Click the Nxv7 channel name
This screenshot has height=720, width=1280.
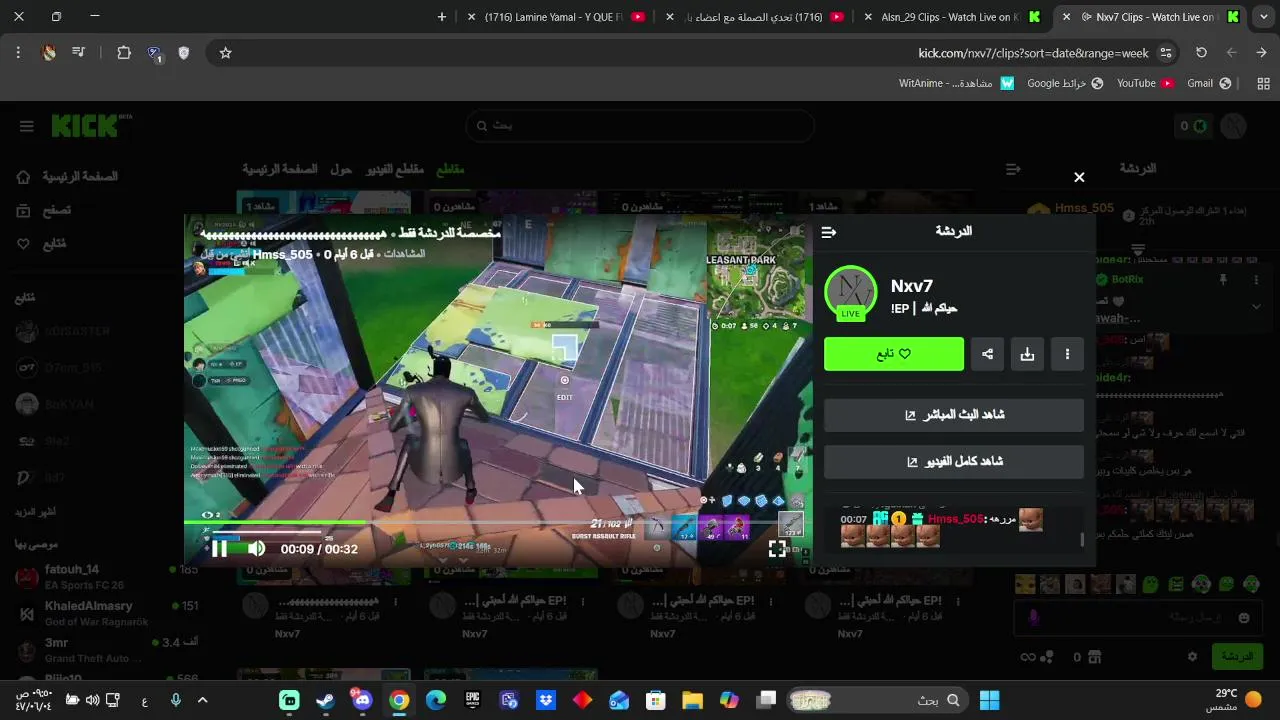(x=912, y=286)
